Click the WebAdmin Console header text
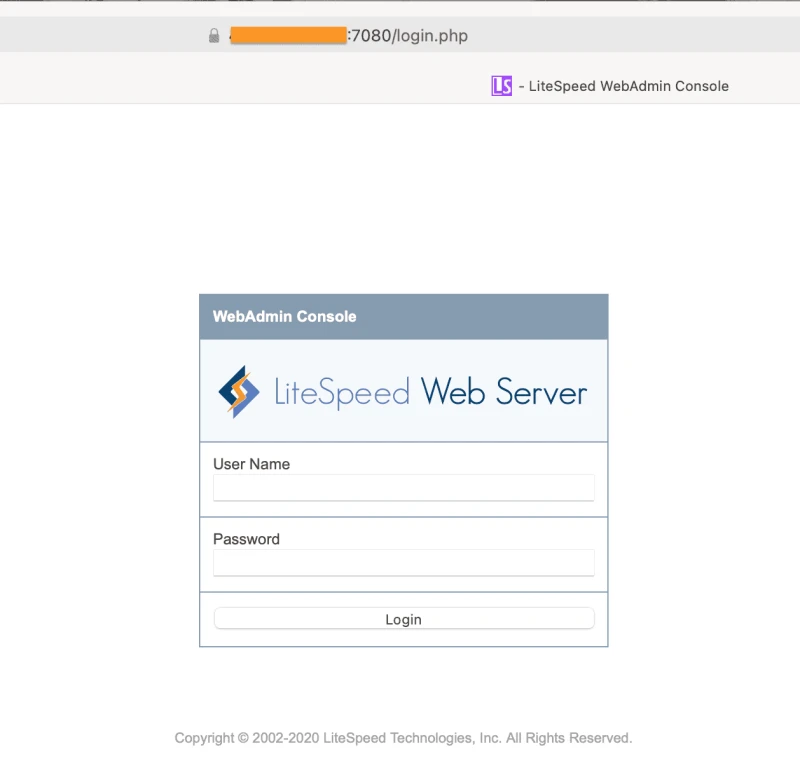Screen dimensions: 800x772 pyautogui.click(x=284, y=316)
